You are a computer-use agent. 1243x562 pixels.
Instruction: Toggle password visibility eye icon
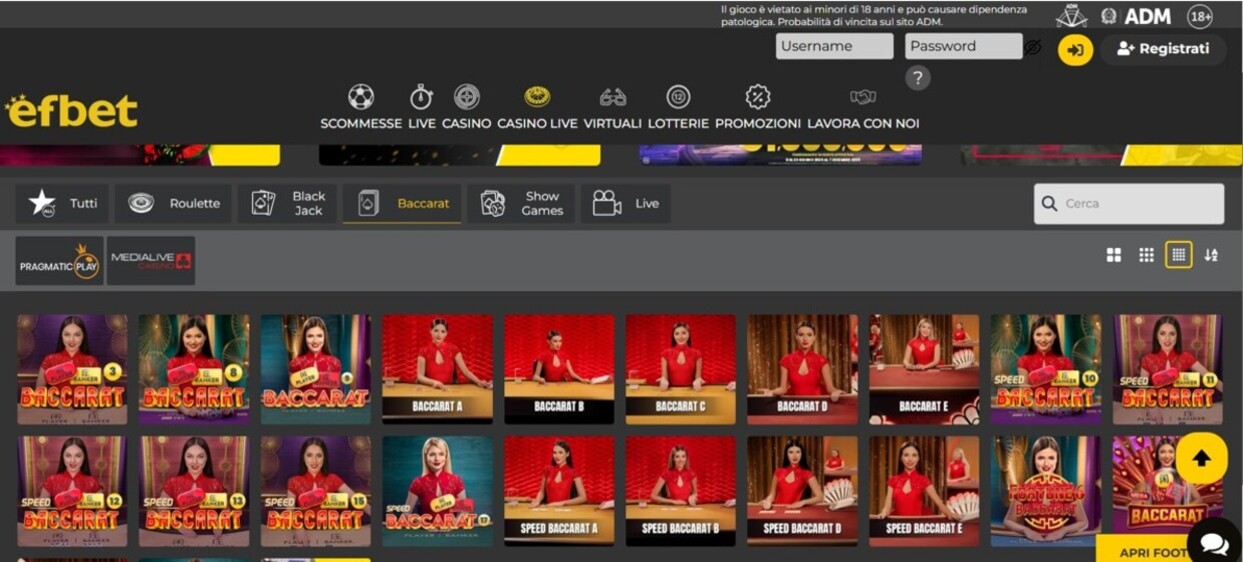click(x=1033, y=47)
